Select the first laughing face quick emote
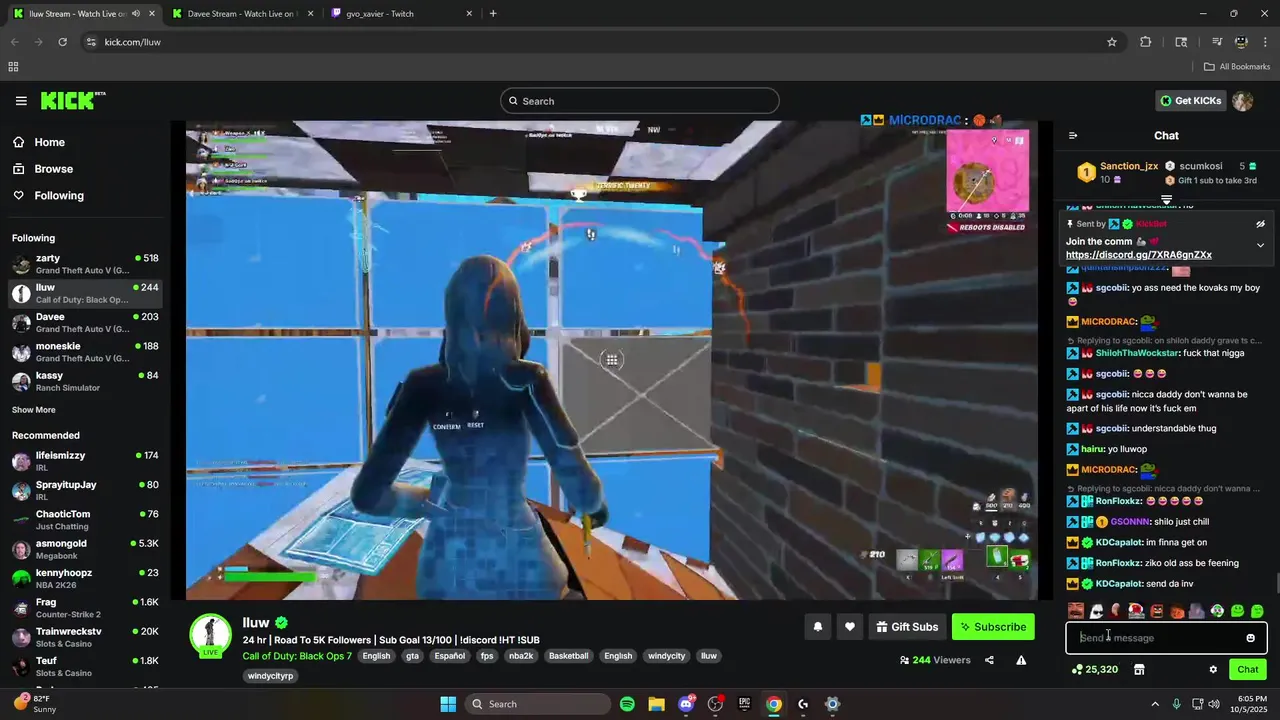 (x=1076, y=611)
